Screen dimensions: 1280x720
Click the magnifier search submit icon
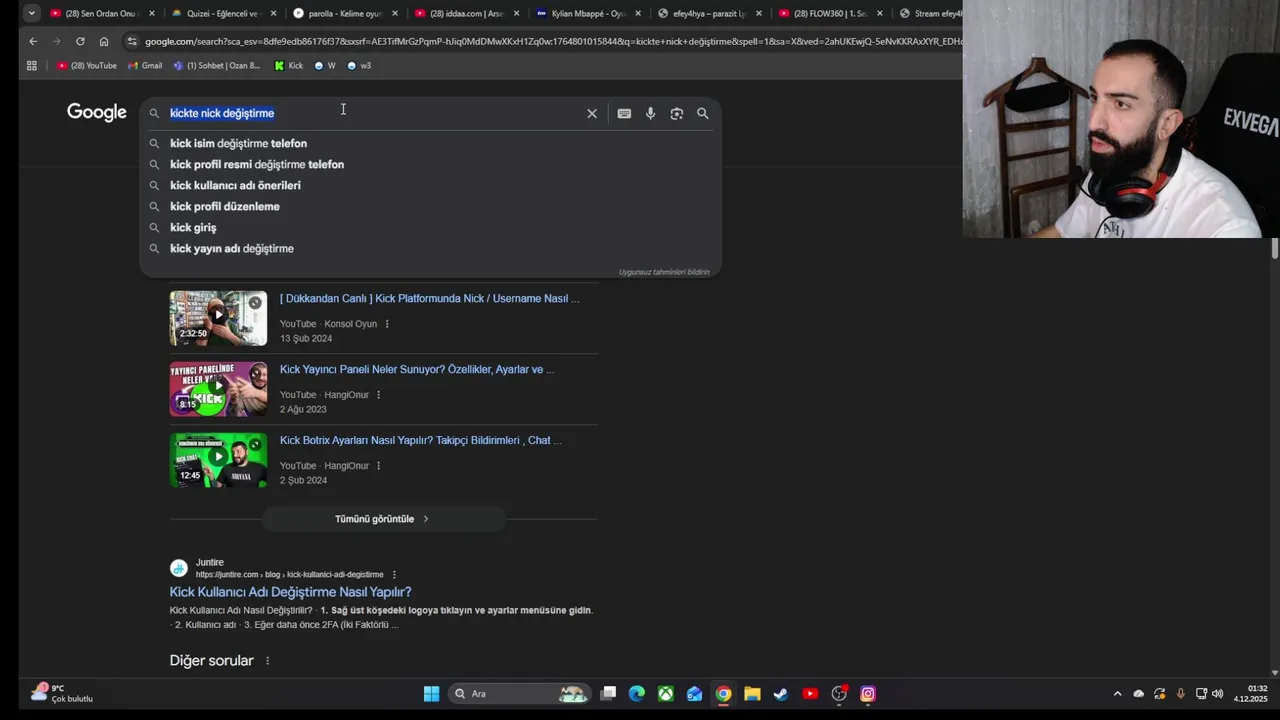coord(703,113)
